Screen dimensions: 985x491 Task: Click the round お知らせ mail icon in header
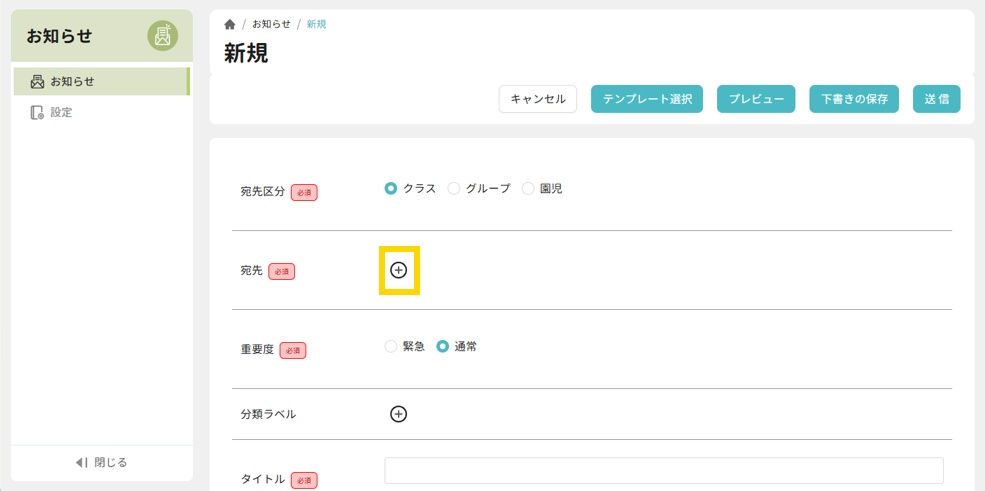point(163,36)
